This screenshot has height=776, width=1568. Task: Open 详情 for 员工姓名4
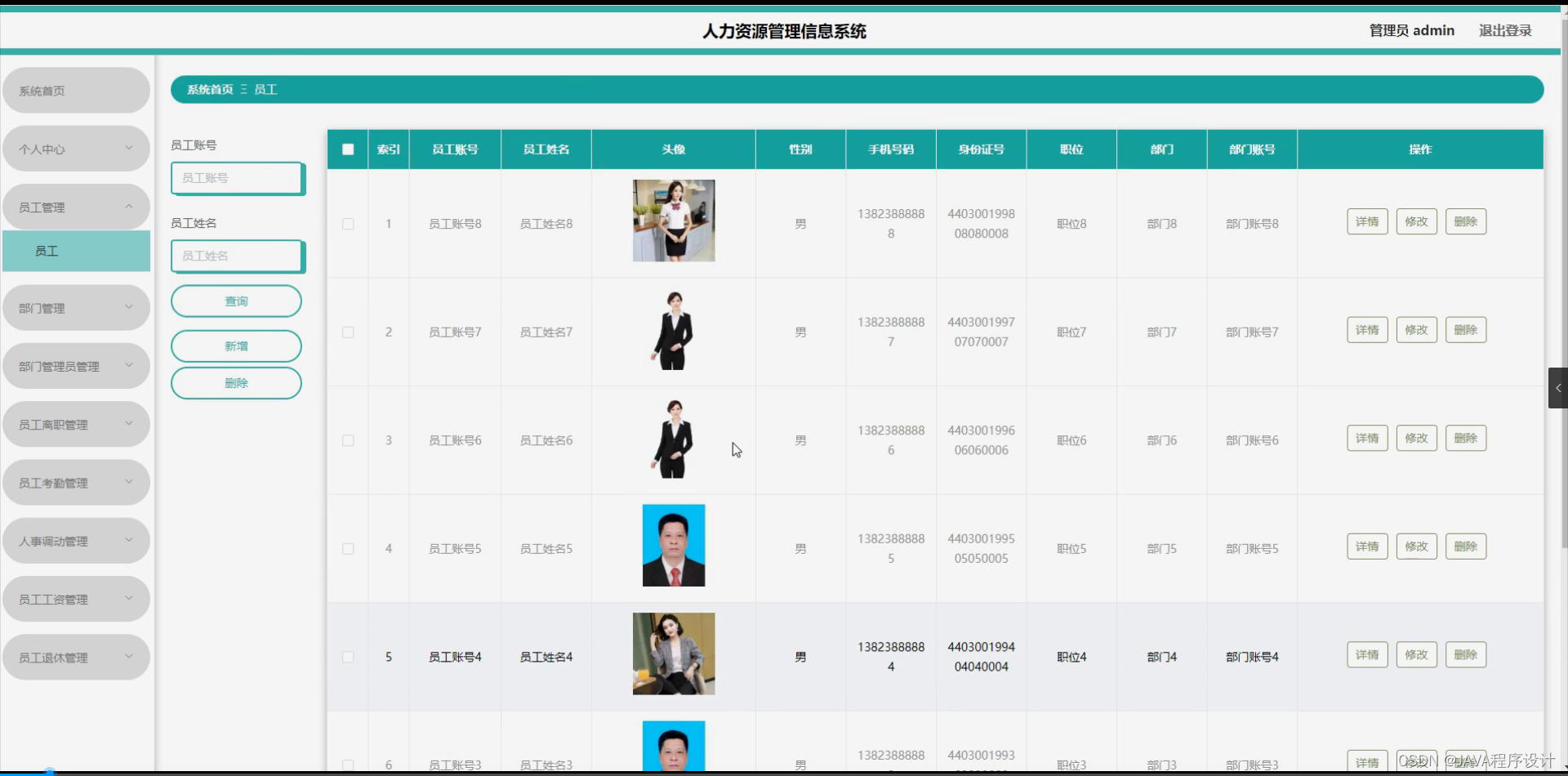point(1367,654)
